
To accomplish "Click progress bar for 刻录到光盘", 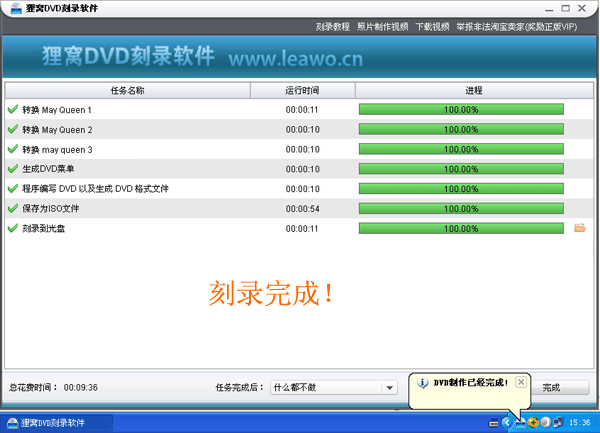I will pyautogui.click(x=461, y=228).
